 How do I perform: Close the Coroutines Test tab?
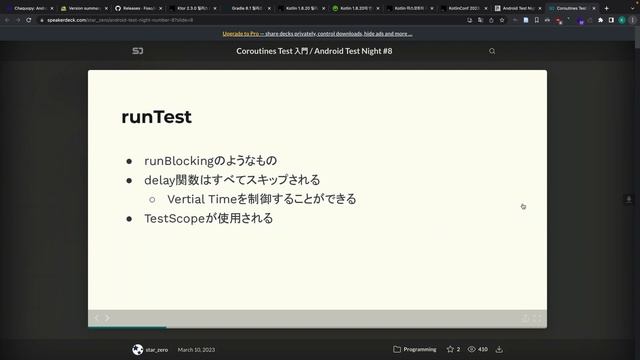pyautogui.click(x=594, y=8)
